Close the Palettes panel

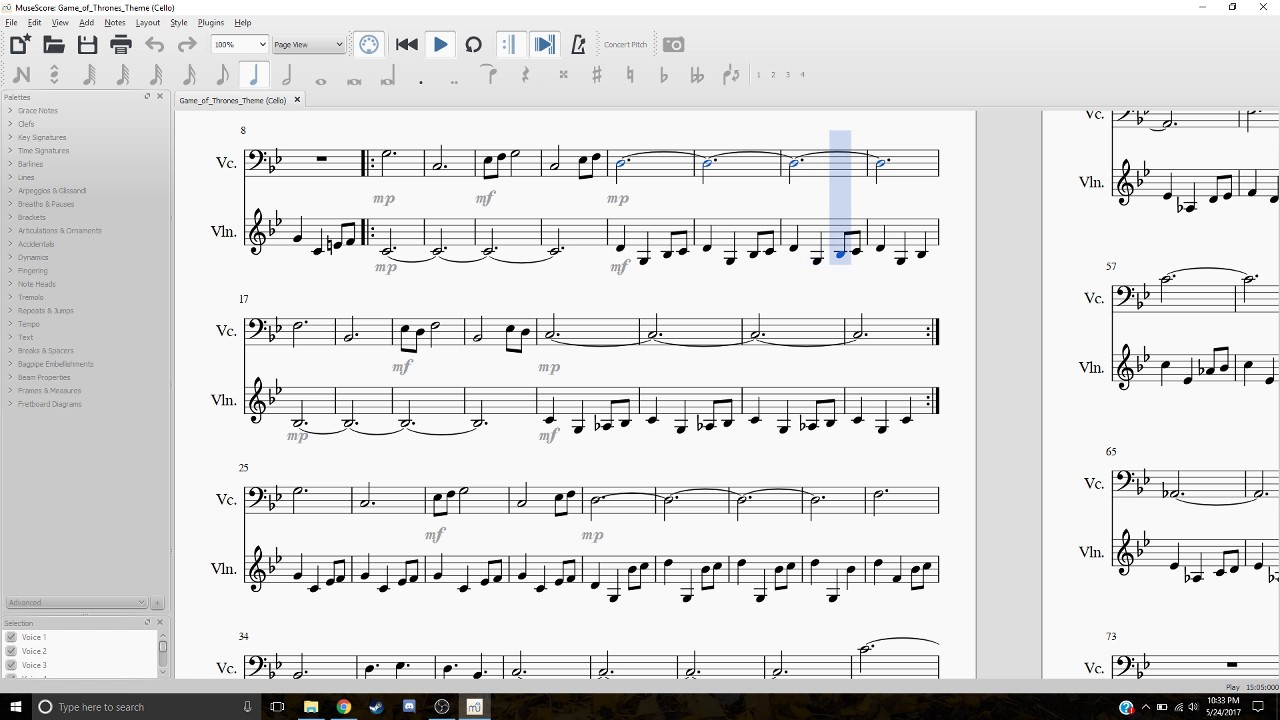160,96
